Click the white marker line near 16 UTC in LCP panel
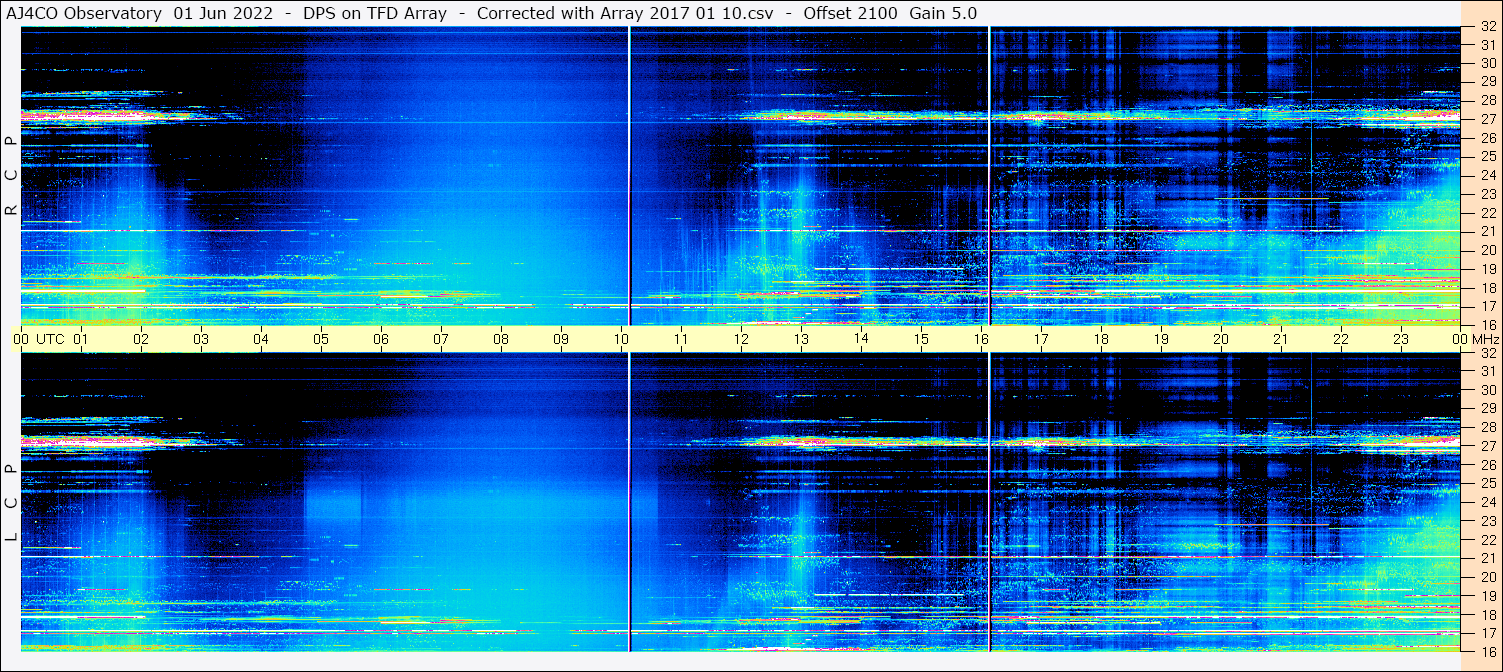The width and height of the screenshot is (1503, 672). 989,502
